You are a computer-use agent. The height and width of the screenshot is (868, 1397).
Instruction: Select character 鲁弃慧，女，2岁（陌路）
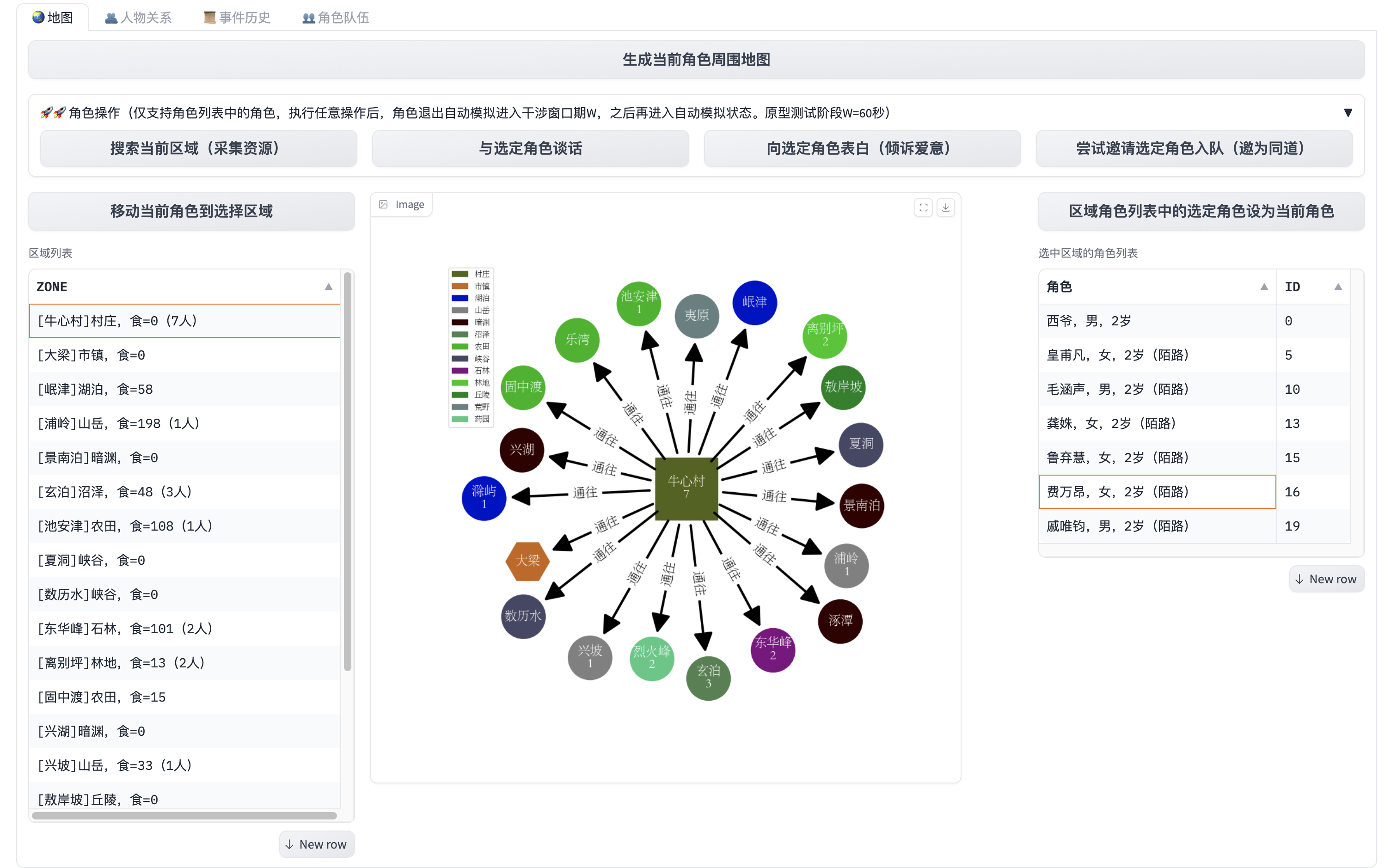(x=1158, y=458)
